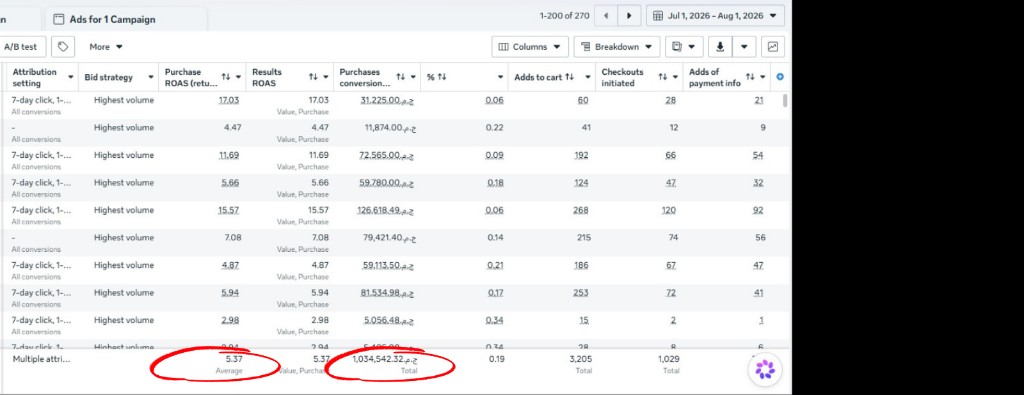1024x395 pixels.
Task: Change the Jul 1 – Aug 1 date range
Action: pyautogui.click(x=716, y=16)
